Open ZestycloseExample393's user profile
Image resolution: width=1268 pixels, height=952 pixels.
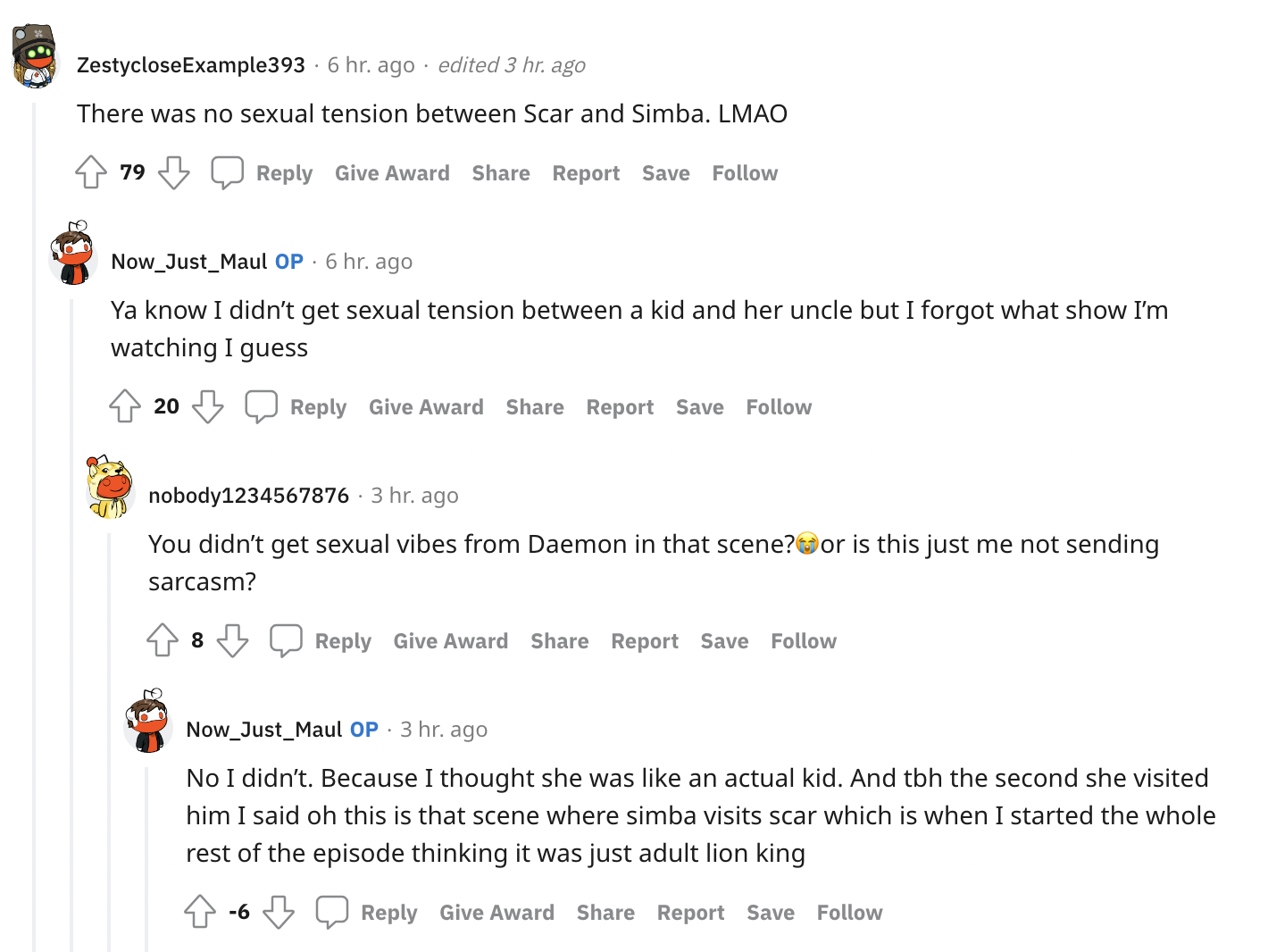(191, 65)
